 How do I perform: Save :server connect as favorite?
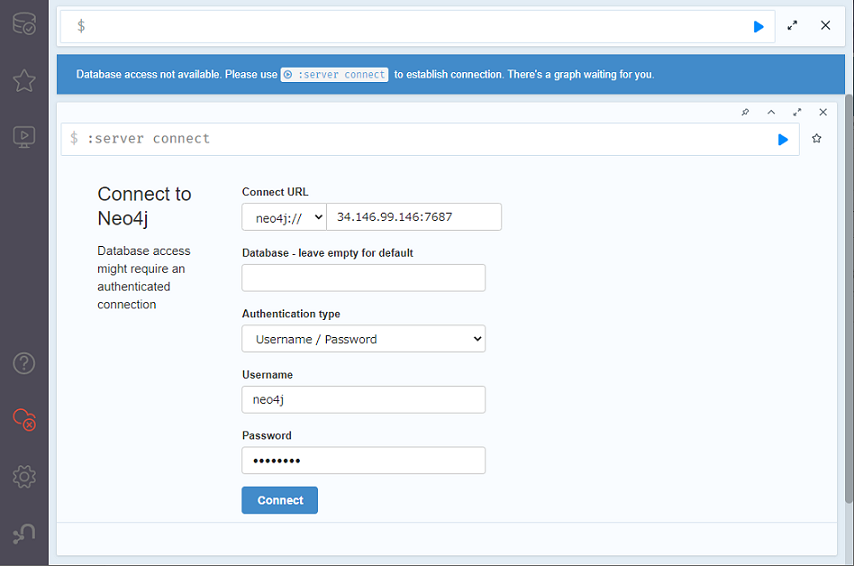coord(816,138)
